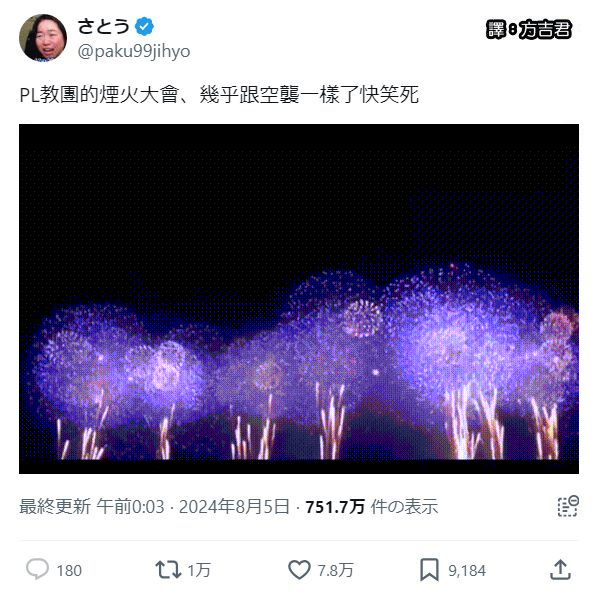Screen dimensions: 598x599
Task: Click the 7.8万 likes count
Action: (335, 570)
